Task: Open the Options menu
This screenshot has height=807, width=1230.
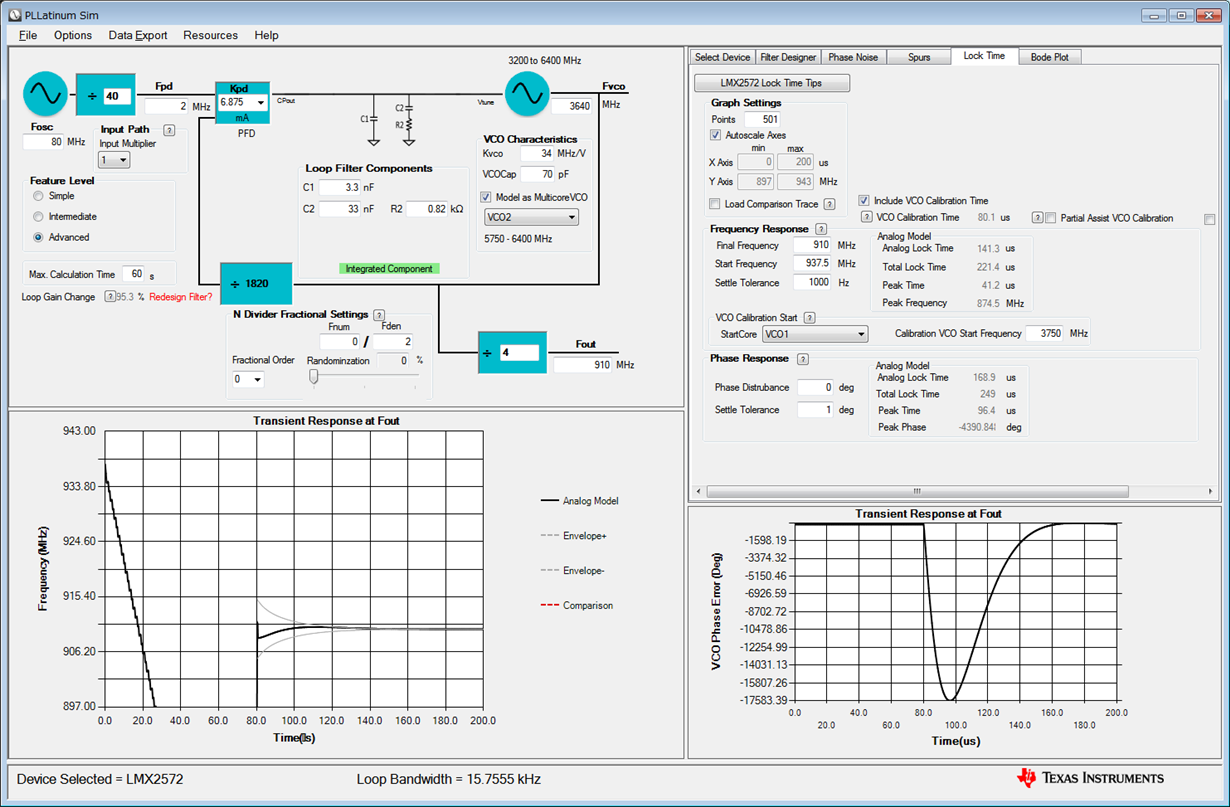Action: click(x=73, y=35)
